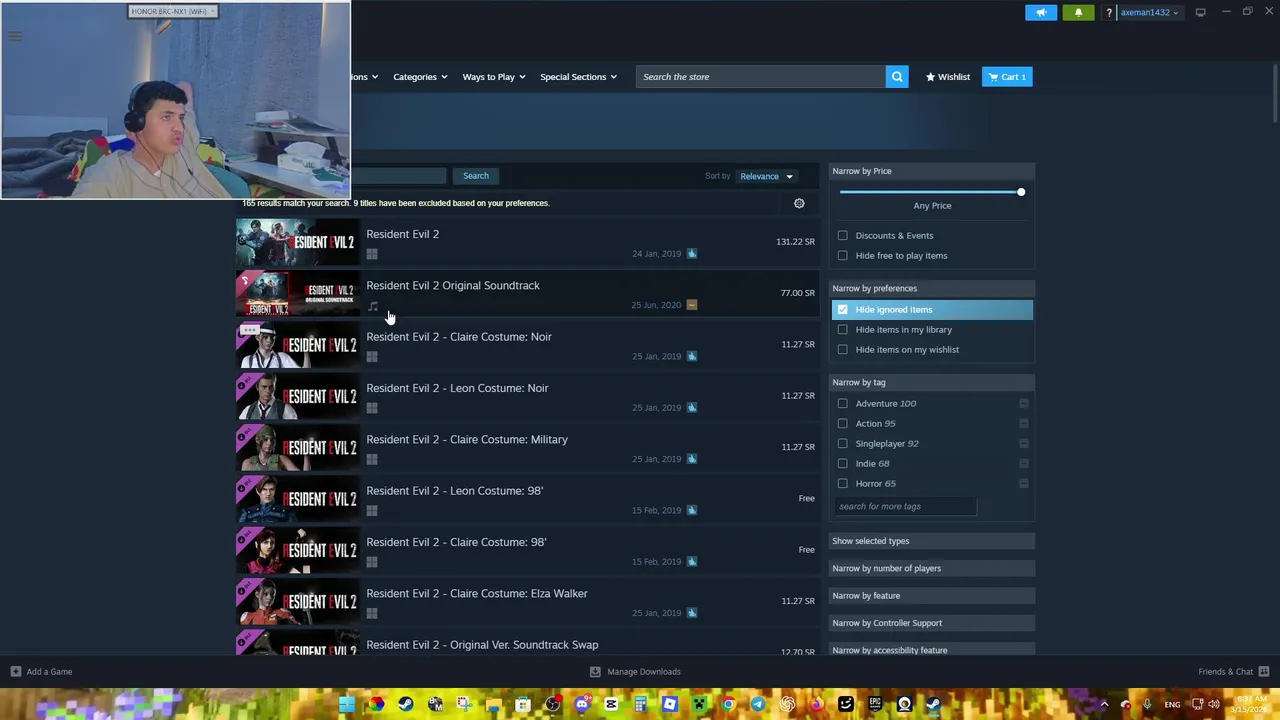Tick the Singleplayer tag checkbox
This screenshot has width=1280, height=720.
(x=843, y=444)
